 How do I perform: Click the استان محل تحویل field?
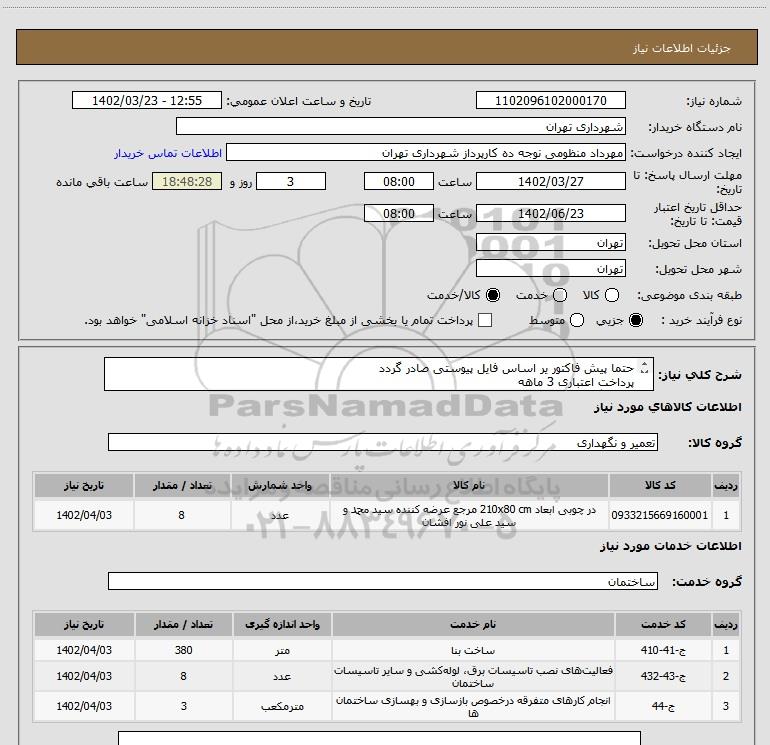click(x=550, y=243)
